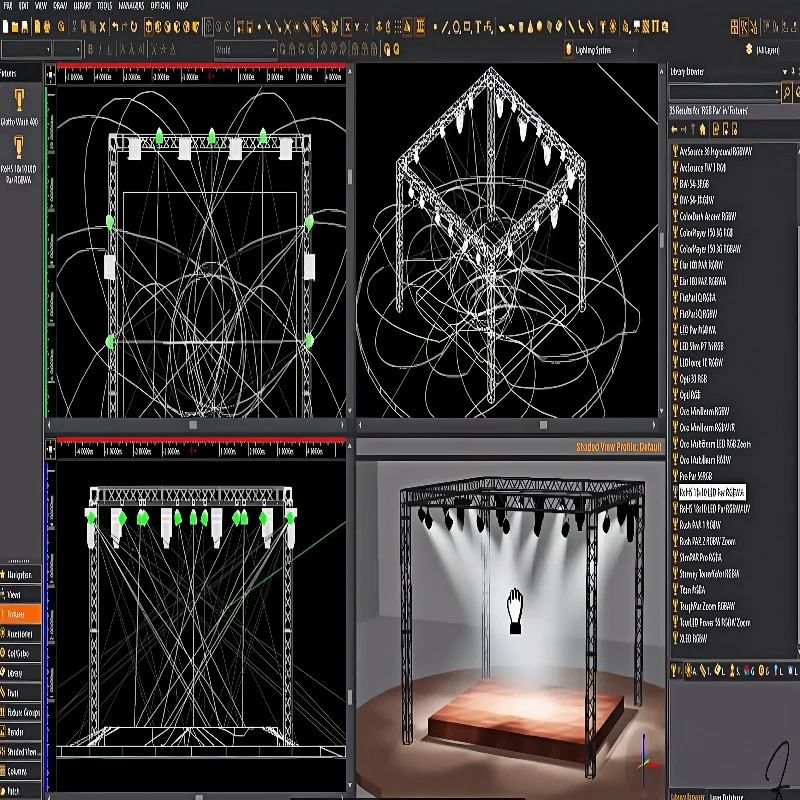Open the library search history dropdown
800x800 pixels.
pyautogui.click(x=777, y=93)
